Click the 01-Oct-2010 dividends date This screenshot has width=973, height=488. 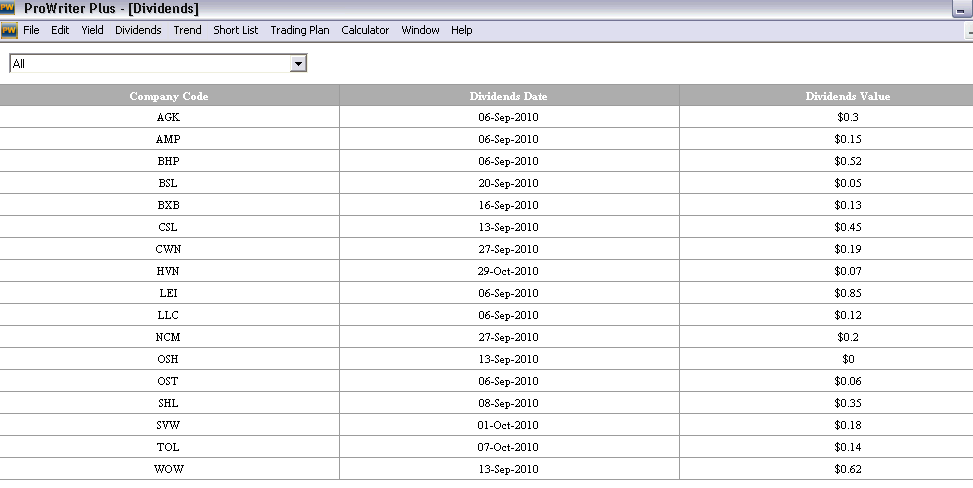click(508, 425)
